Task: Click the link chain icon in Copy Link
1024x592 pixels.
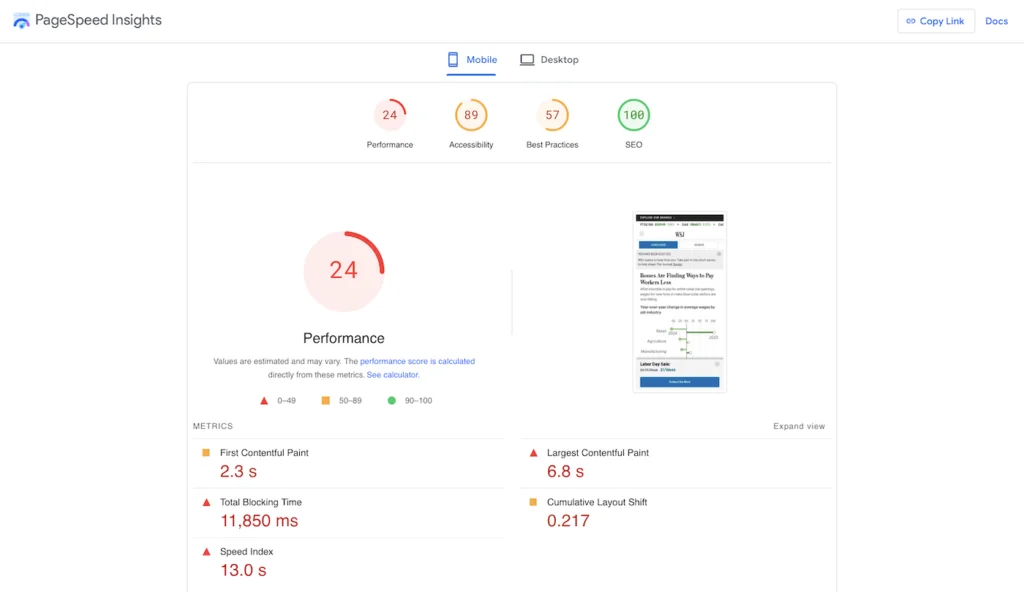Action: 910,21
